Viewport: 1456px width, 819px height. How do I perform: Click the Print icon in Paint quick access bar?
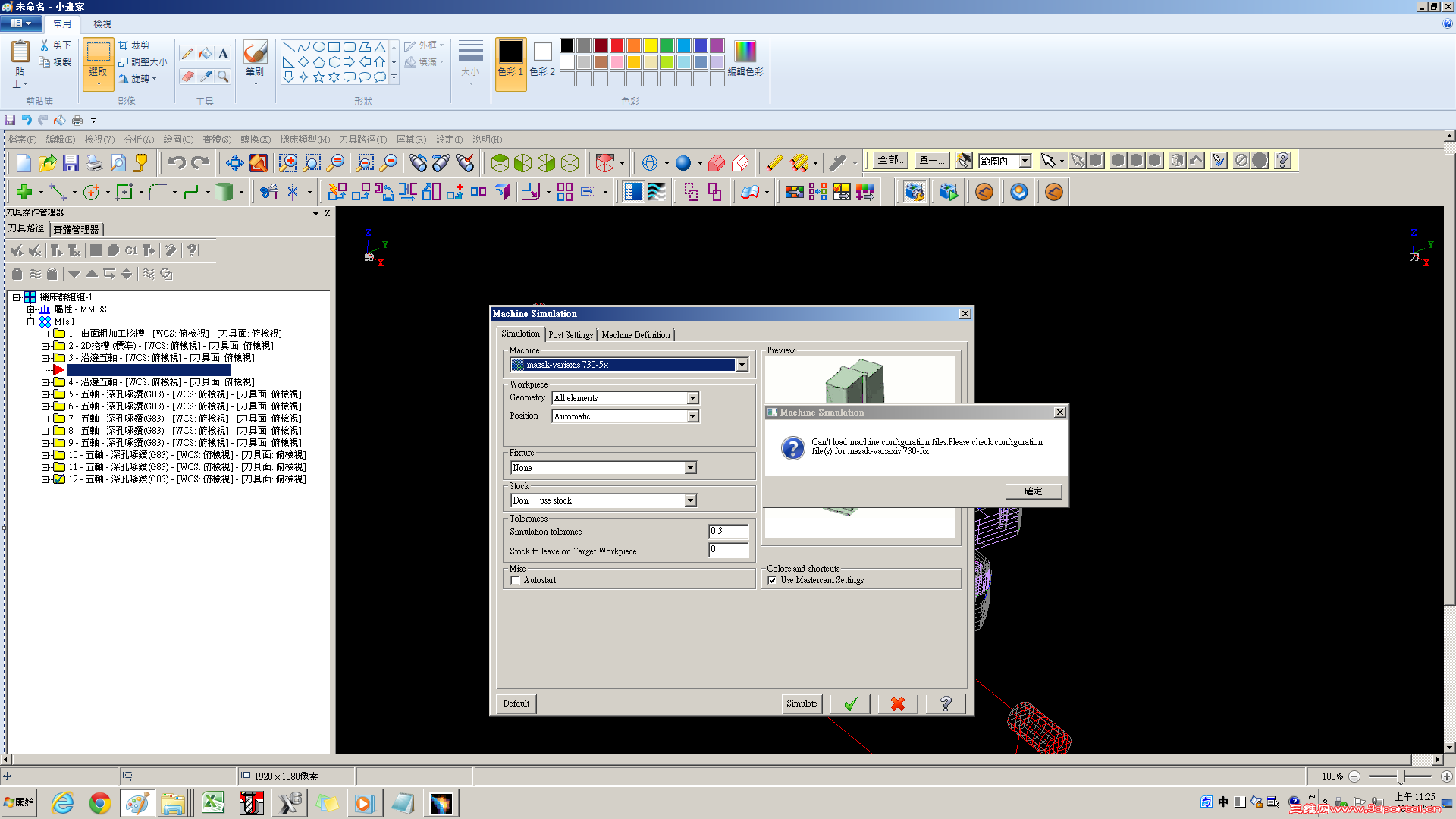tap(77, 120)
